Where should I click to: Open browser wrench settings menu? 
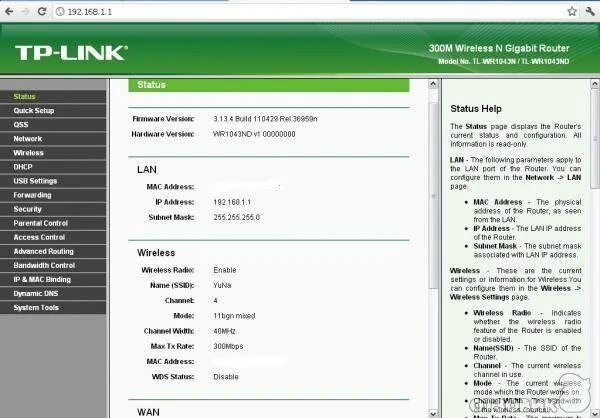[x=590, y=11]
